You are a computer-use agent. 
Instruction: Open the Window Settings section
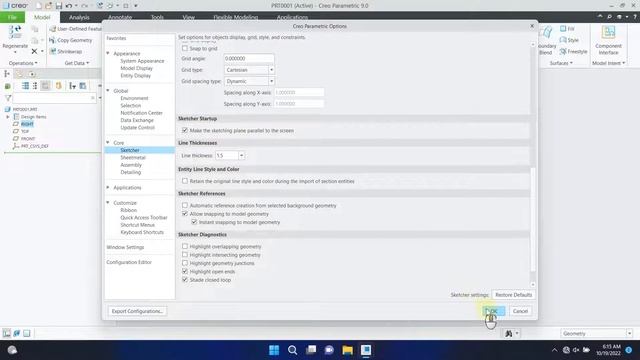(125, 247)
